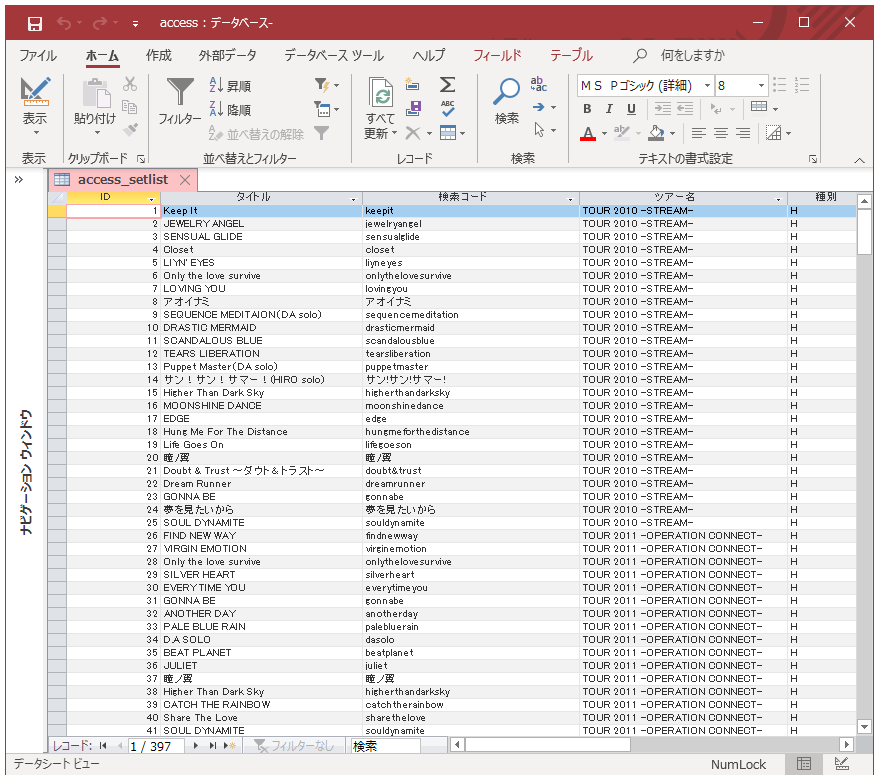Sort ascending with 昇順
This screenshot has height=781, width=879.
[x=230, y=85]
